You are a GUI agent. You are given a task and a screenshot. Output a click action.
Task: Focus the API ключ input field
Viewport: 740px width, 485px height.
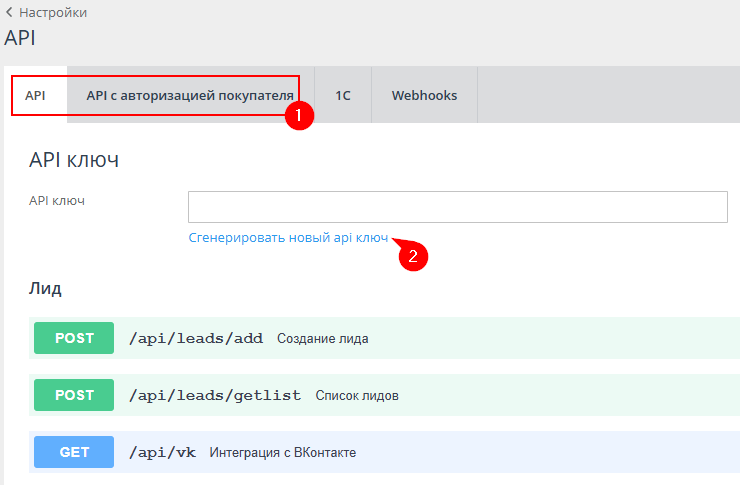(457, 207)
